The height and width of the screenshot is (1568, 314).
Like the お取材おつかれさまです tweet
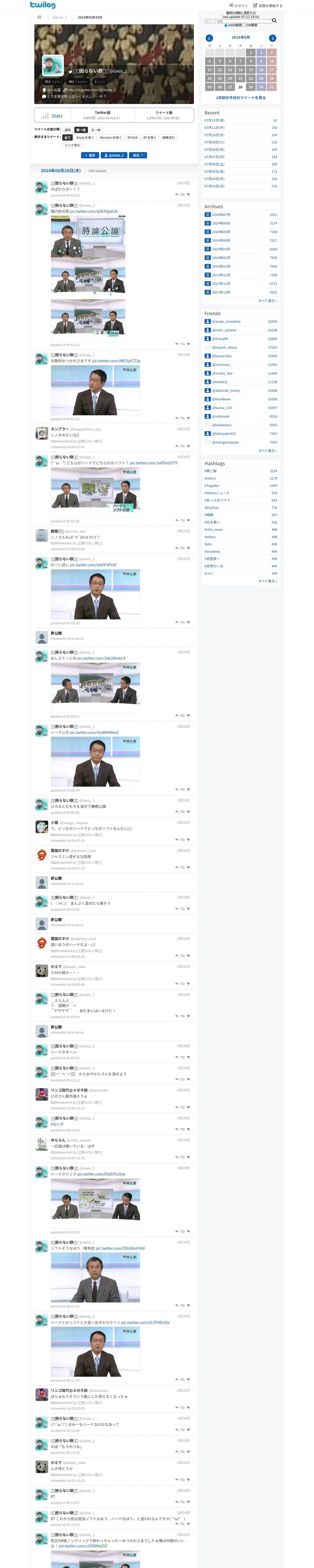pyautogui.click(x=188, y=418)
